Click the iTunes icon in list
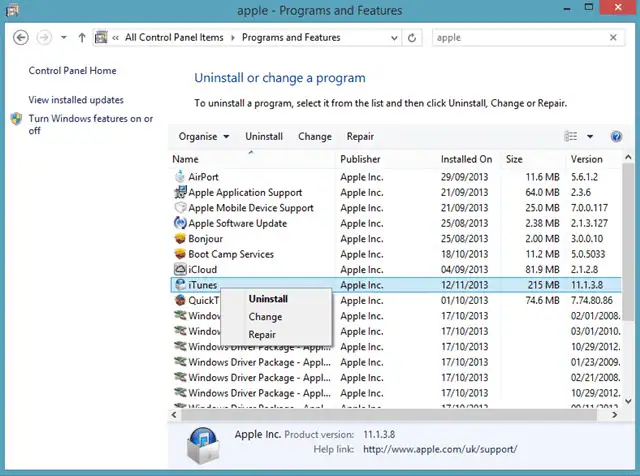640x476 pixels. click(180, 285)
